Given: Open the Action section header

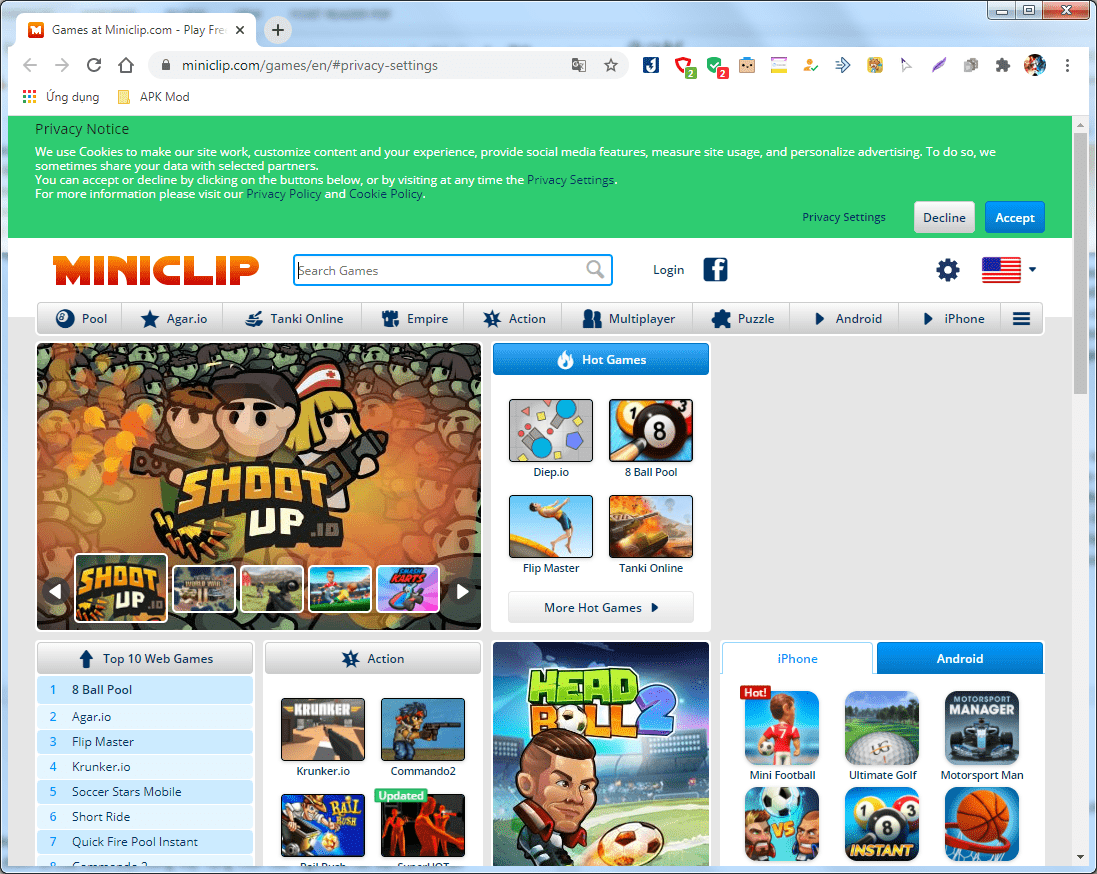Looking at the screenshot, I should (x=373, y=658).
